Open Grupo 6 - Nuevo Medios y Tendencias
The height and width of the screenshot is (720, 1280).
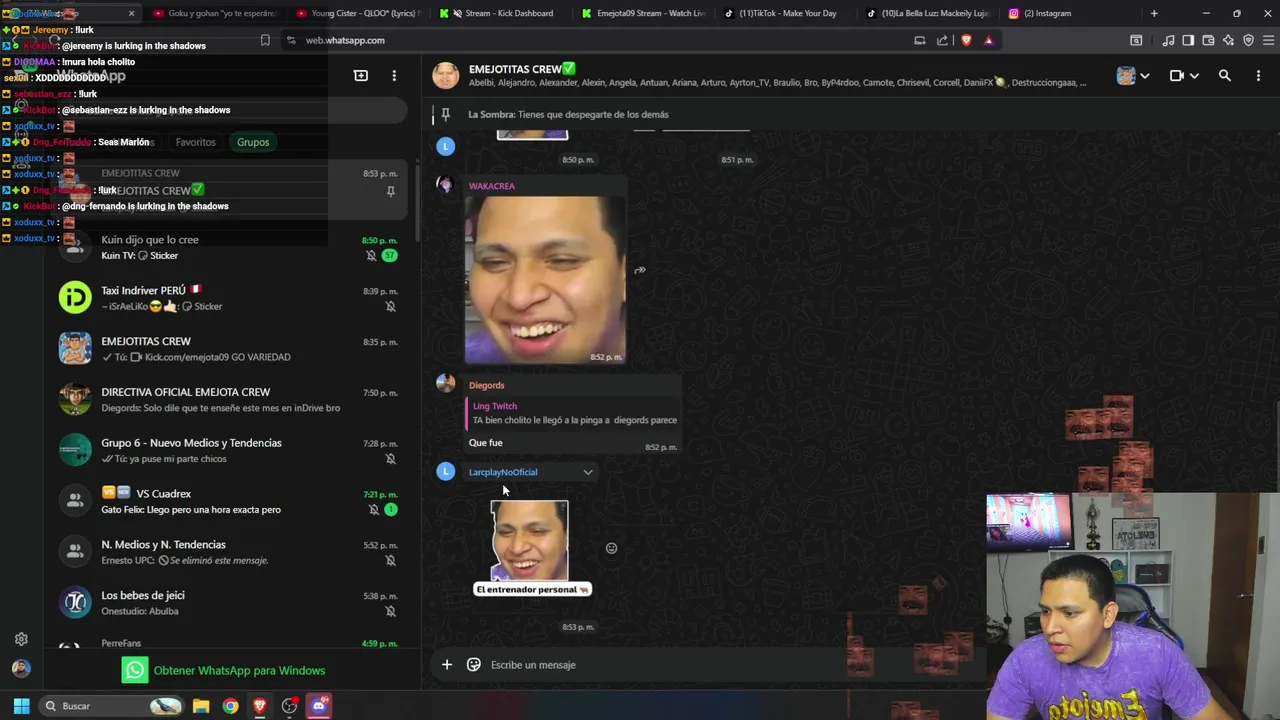click(x=230, y=451)
